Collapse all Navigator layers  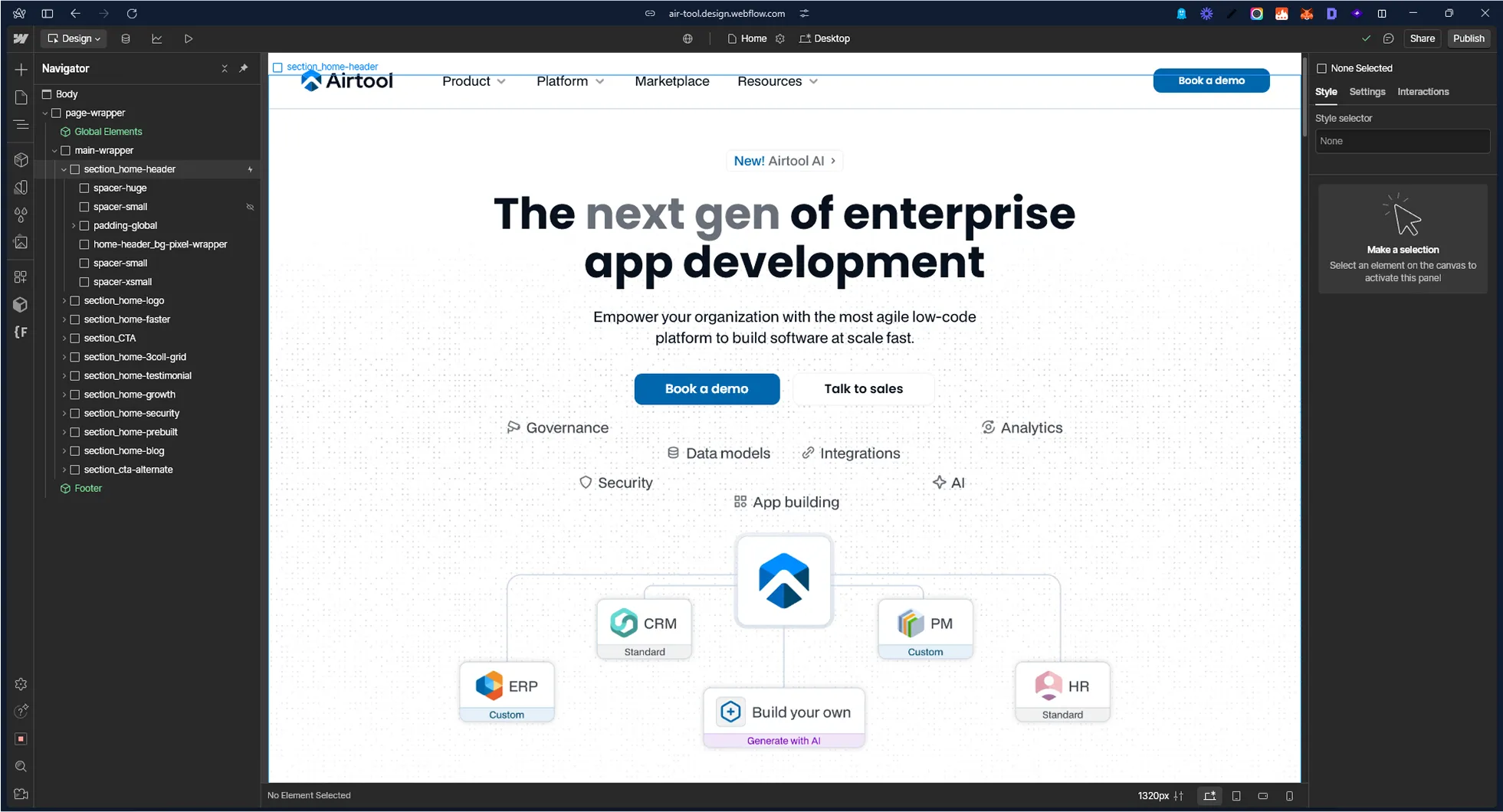[225, 68]
